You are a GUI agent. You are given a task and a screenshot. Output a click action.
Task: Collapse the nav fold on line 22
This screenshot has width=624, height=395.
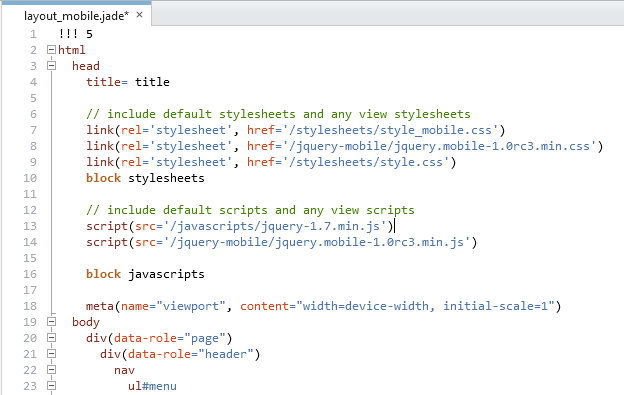tap(51, 370)
